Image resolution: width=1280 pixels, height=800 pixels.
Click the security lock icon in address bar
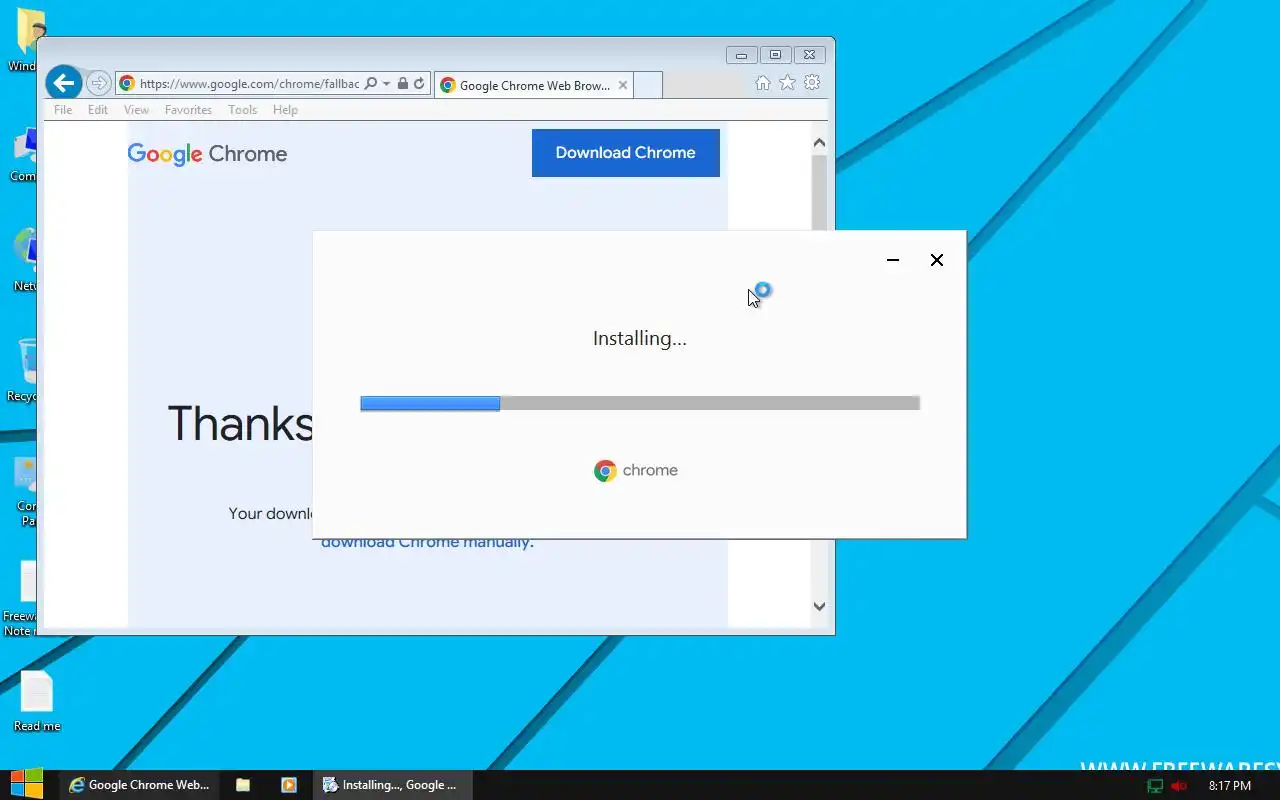(x=402, y=84)
